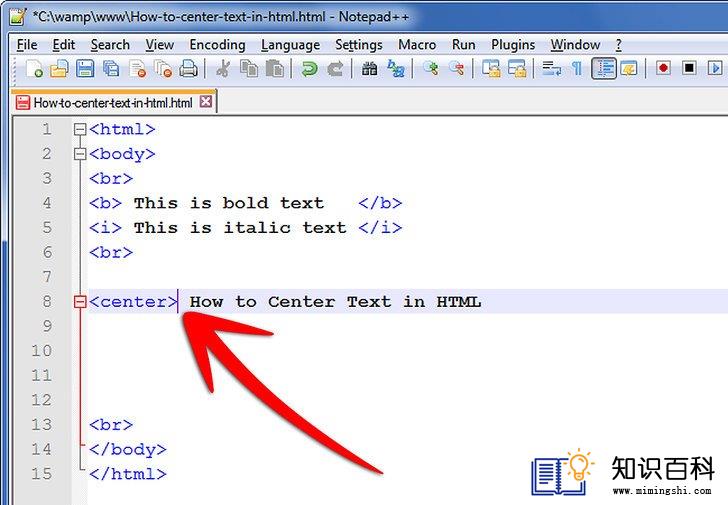Click the <center> tag on line 8
The image size is (728, 505).
133,302
